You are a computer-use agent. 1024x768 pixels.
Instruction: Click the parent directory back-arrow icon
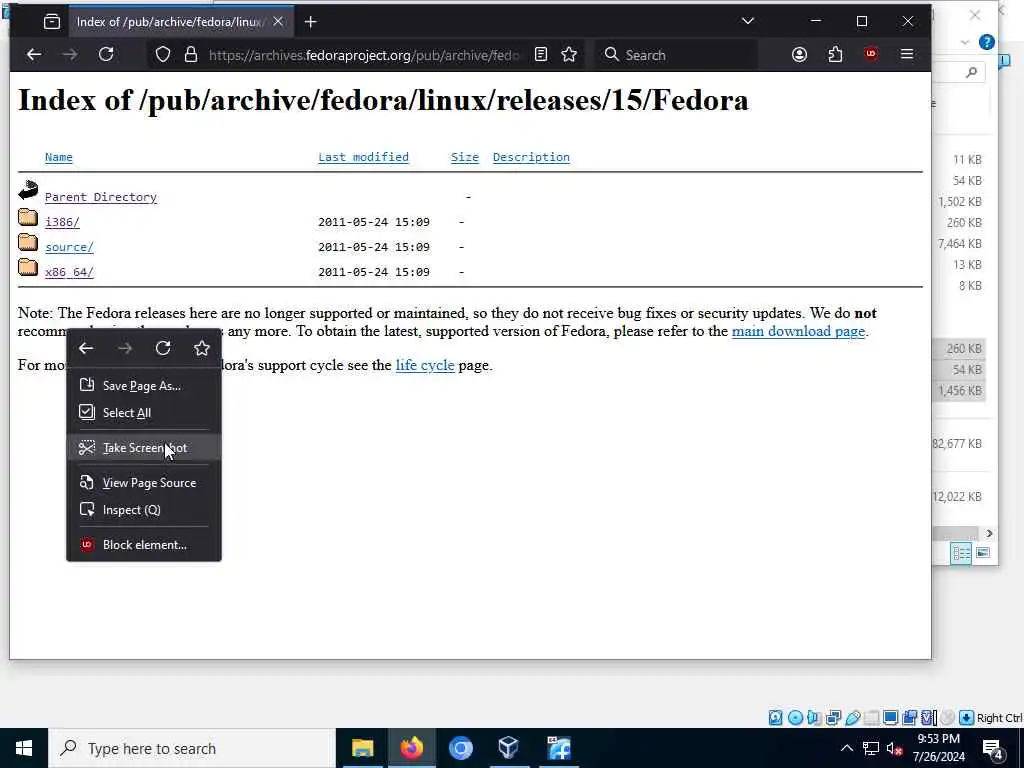click(28, 190)
